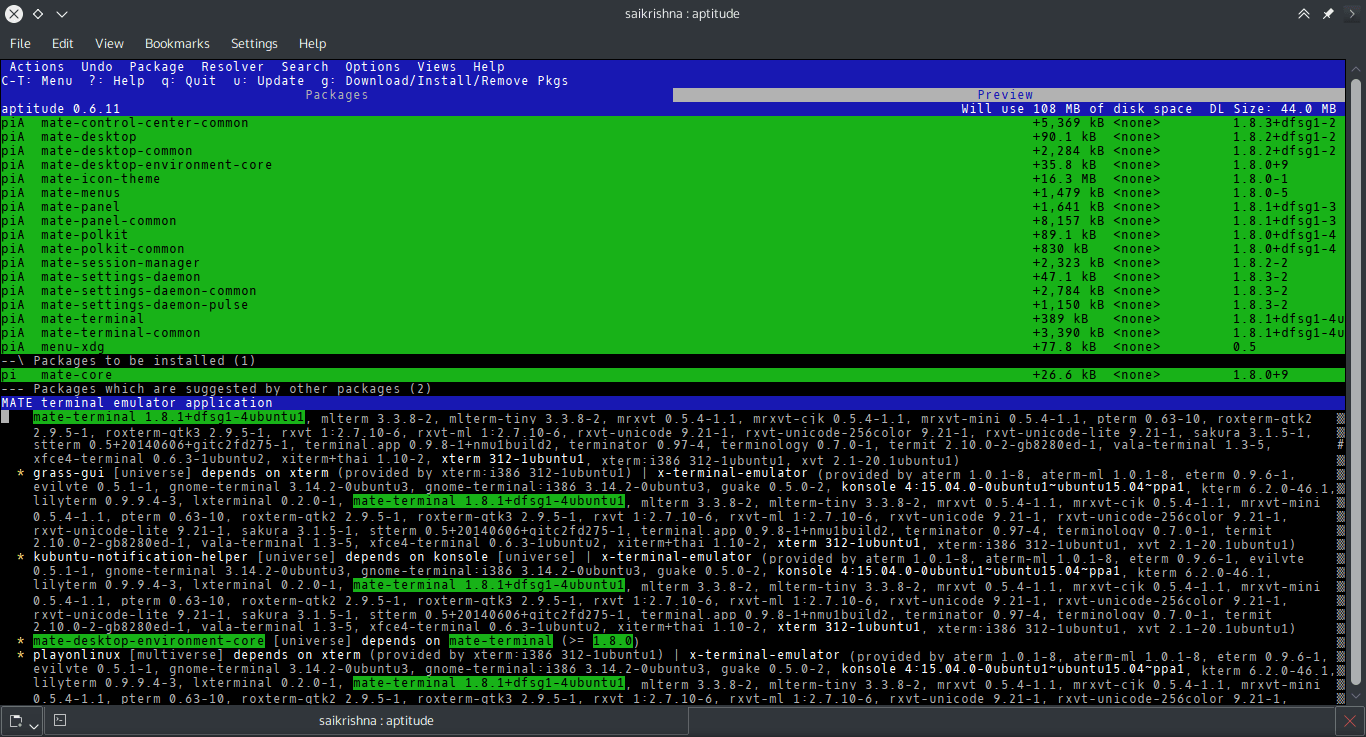Screen dimensions: 1366x737
Task: Open Konsole's Help menu in the top menu bar
Action: point(312,44)
